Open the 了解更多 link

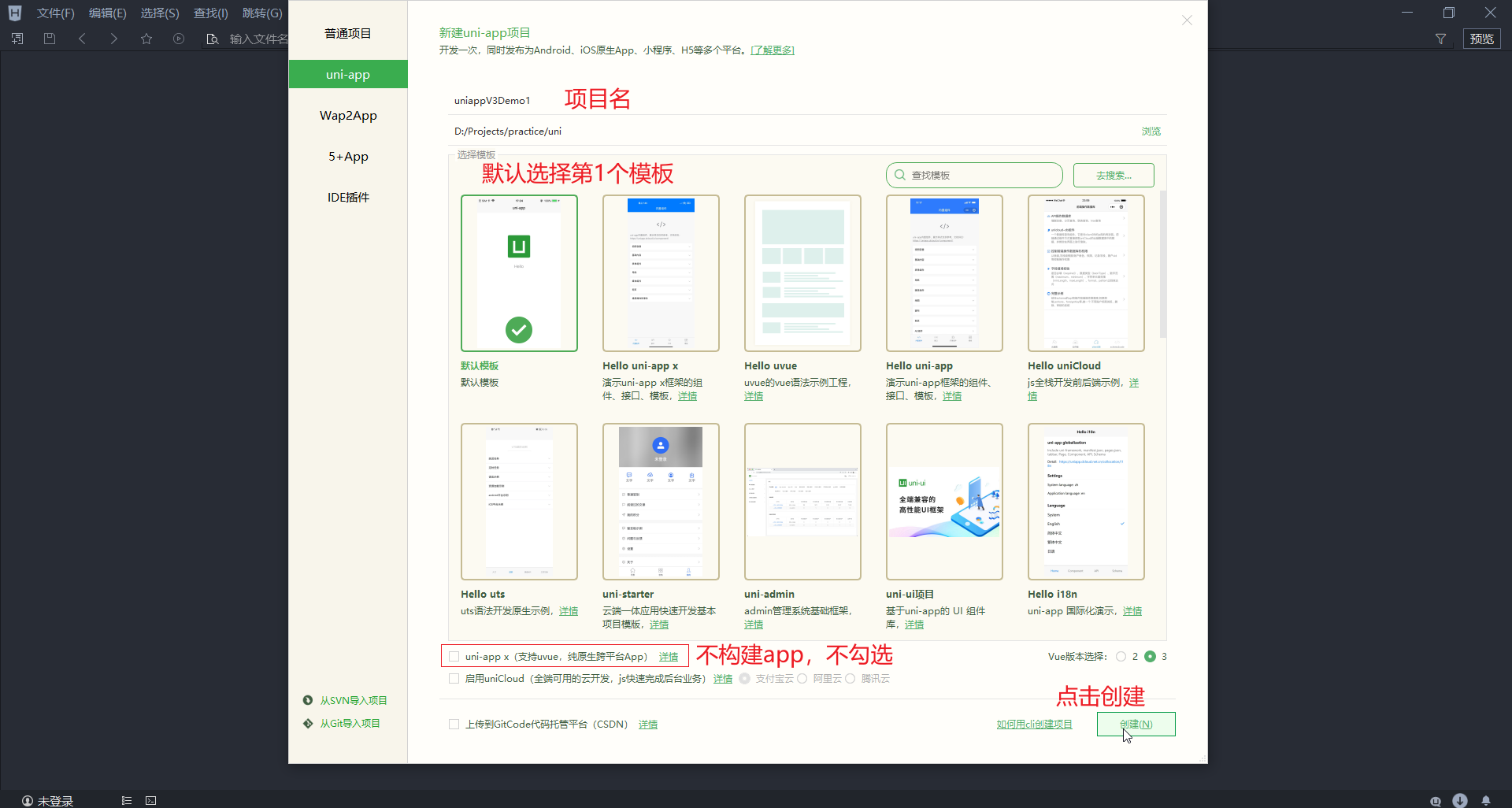click(x=773, y=50)
